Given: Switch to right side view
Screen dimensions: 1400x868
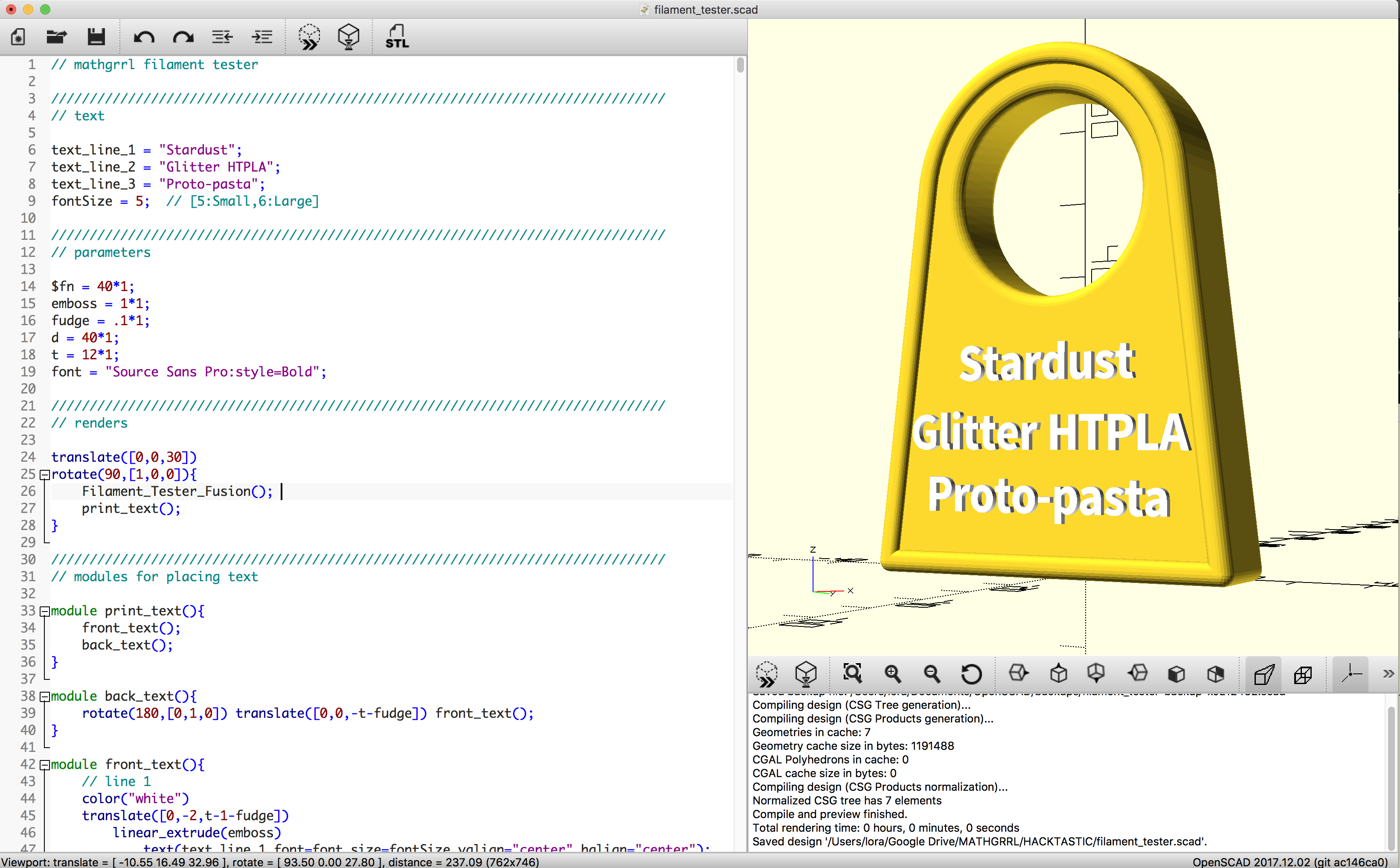Looking at the screenshot, I should point(1019,673).
